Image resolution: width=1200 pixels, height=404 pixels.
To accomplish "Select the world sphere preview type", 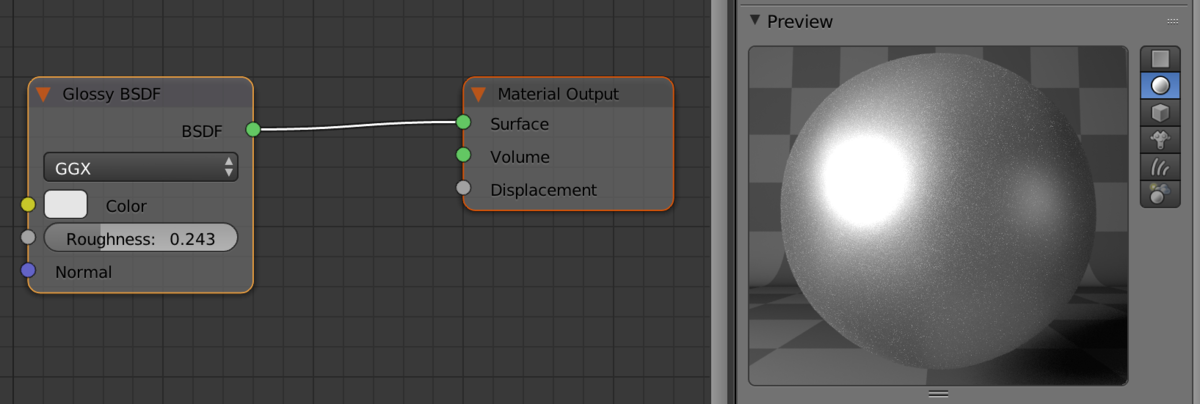I will (x=1160, y=194).
